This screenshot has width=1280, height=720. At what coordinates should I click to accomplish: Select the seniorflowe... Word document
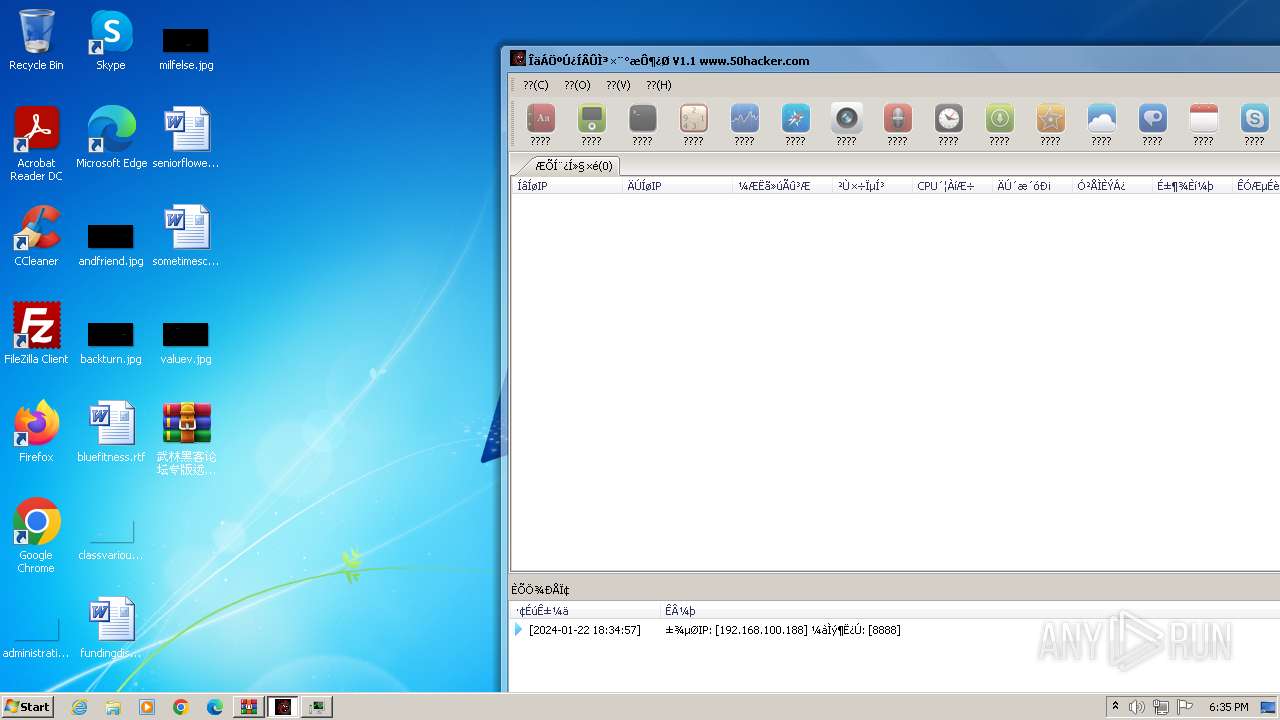[186, 138]
